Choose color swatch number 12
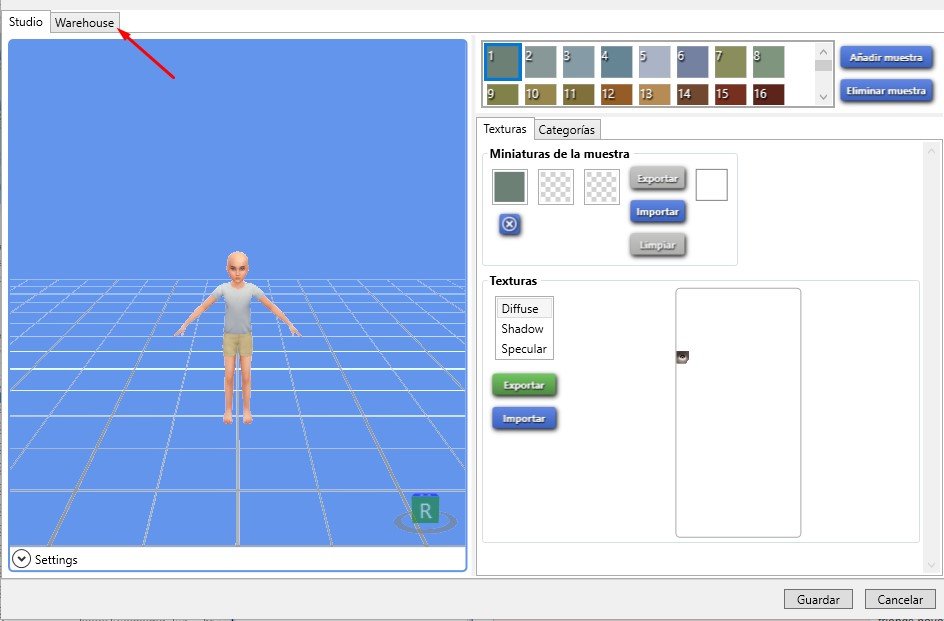944x621 pixels. click(x=616, y=94)
